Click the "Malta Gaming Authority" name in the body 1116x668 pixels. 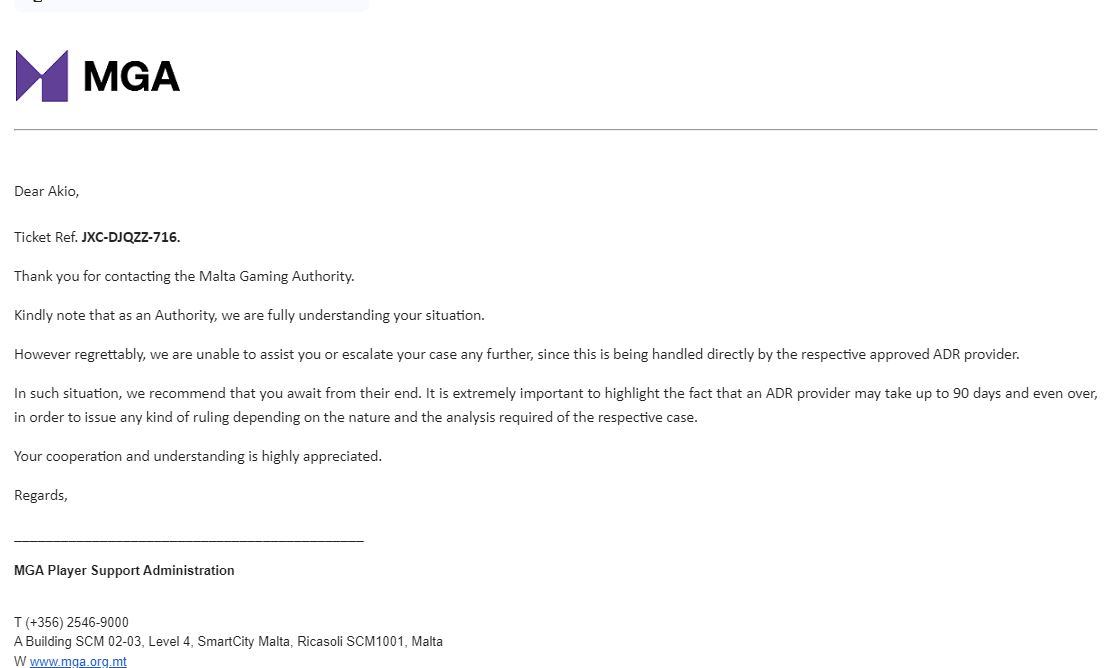coord(275,276)
